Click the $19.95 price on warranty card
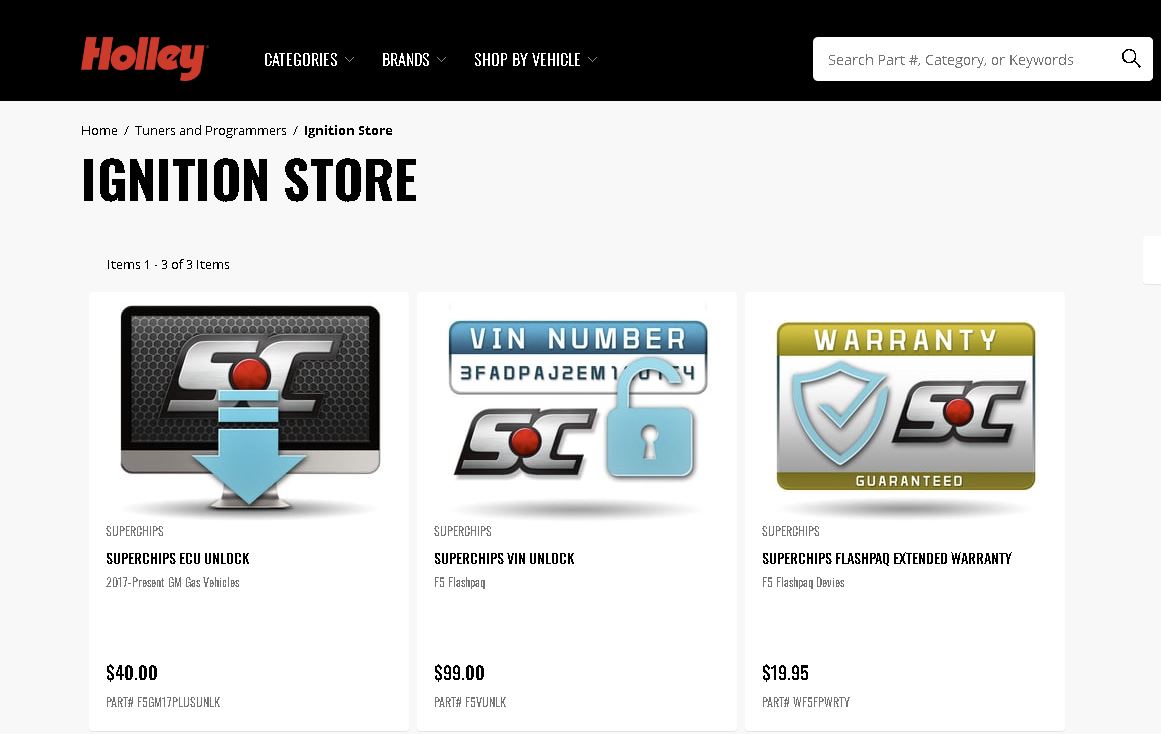 (785, 673)
